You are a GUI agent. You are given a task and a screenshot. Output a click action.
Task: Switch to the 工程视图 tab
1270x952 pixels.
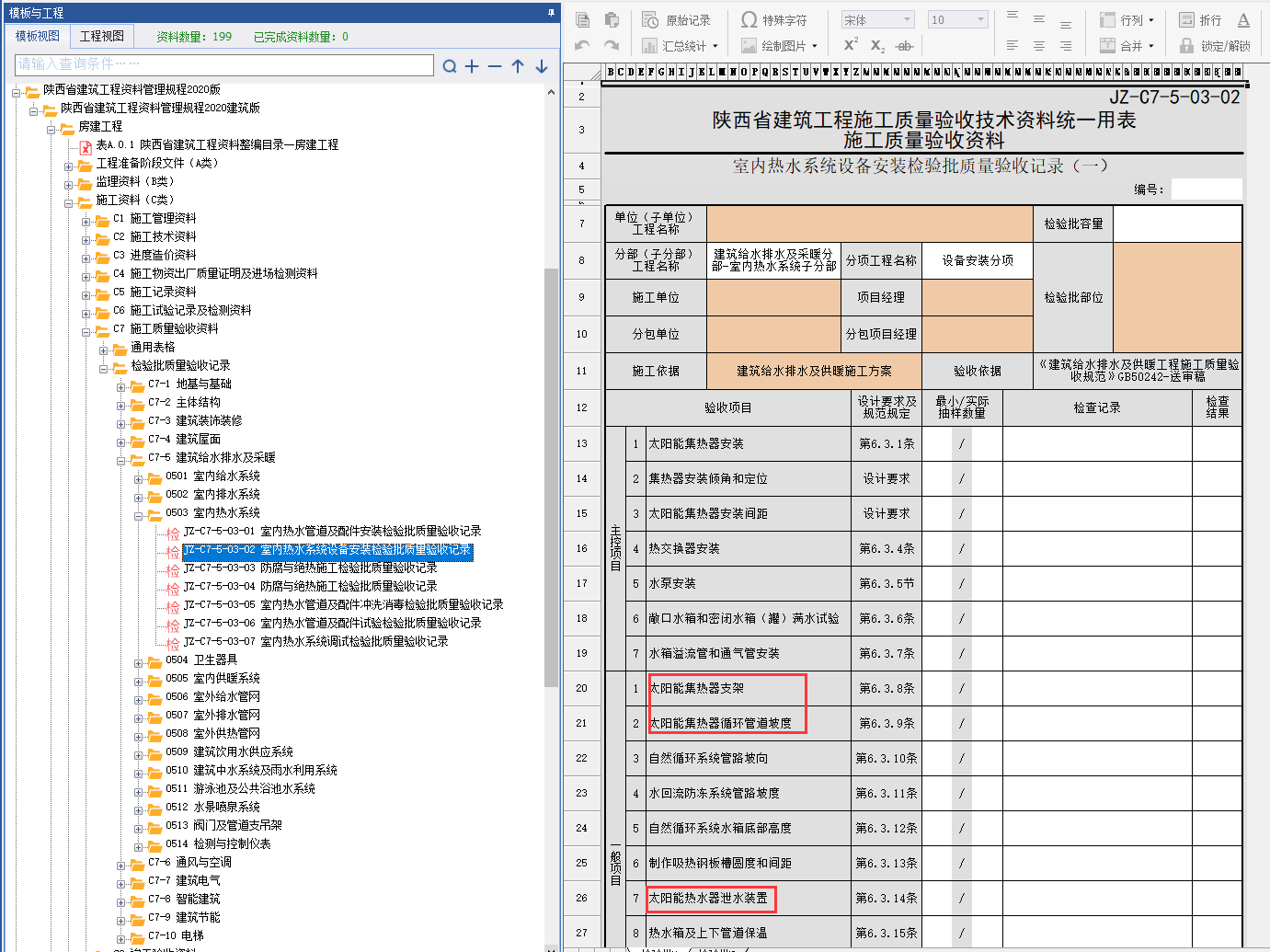click(x=101, y=36)
